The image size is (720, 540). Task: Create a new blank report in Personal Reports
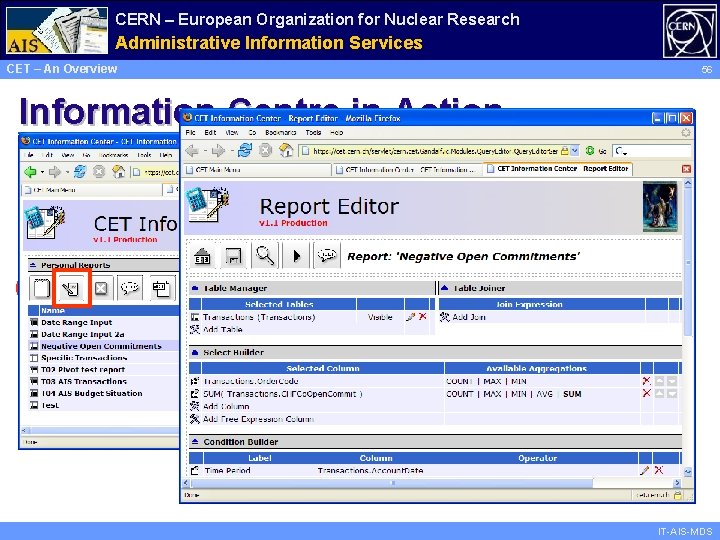tap(41, 288)
